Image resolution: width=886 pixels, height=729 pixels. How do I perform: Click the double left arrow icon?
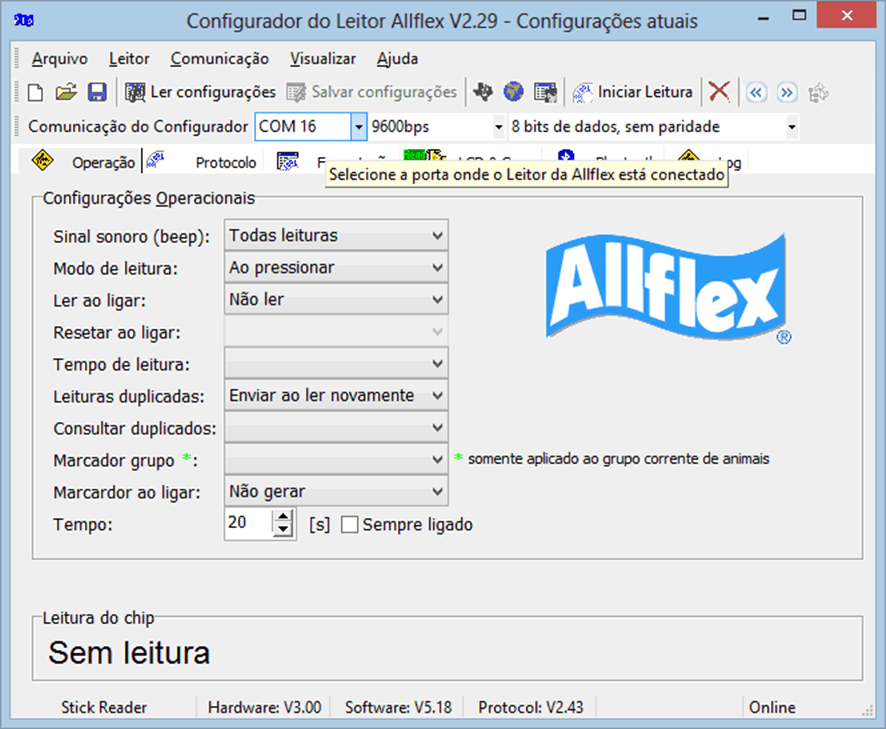[756, 92]
